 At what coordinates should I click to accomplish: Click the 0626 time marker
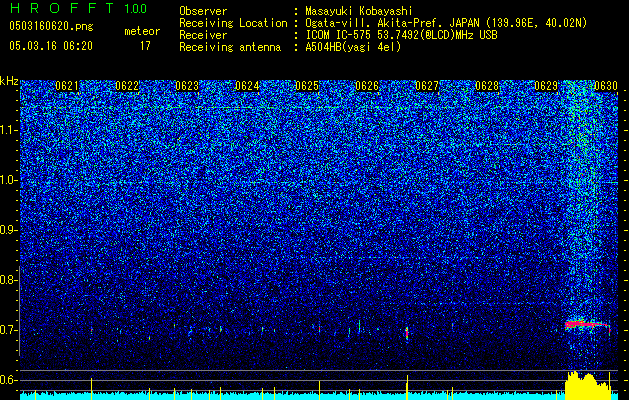pyautogui.click(x=367, y=86)
